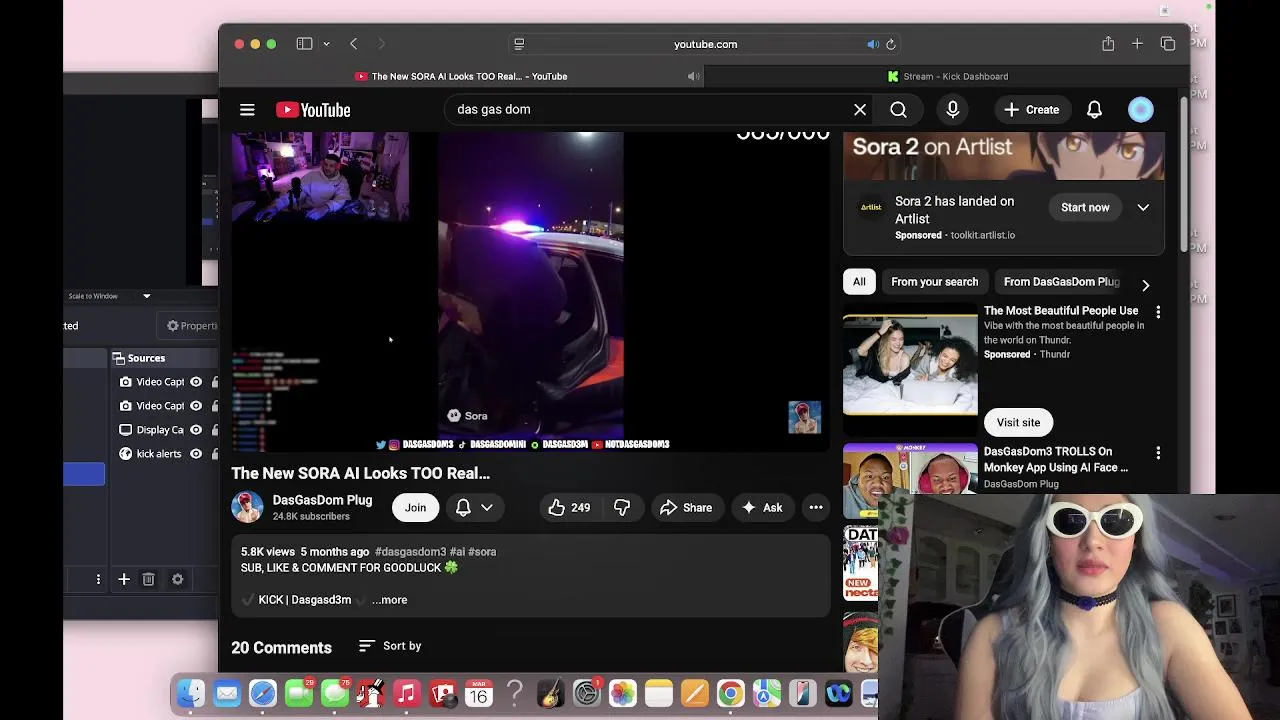
Task: Switch to 'The New SORA AI' YouTube tab
Action: click(461, 76)
